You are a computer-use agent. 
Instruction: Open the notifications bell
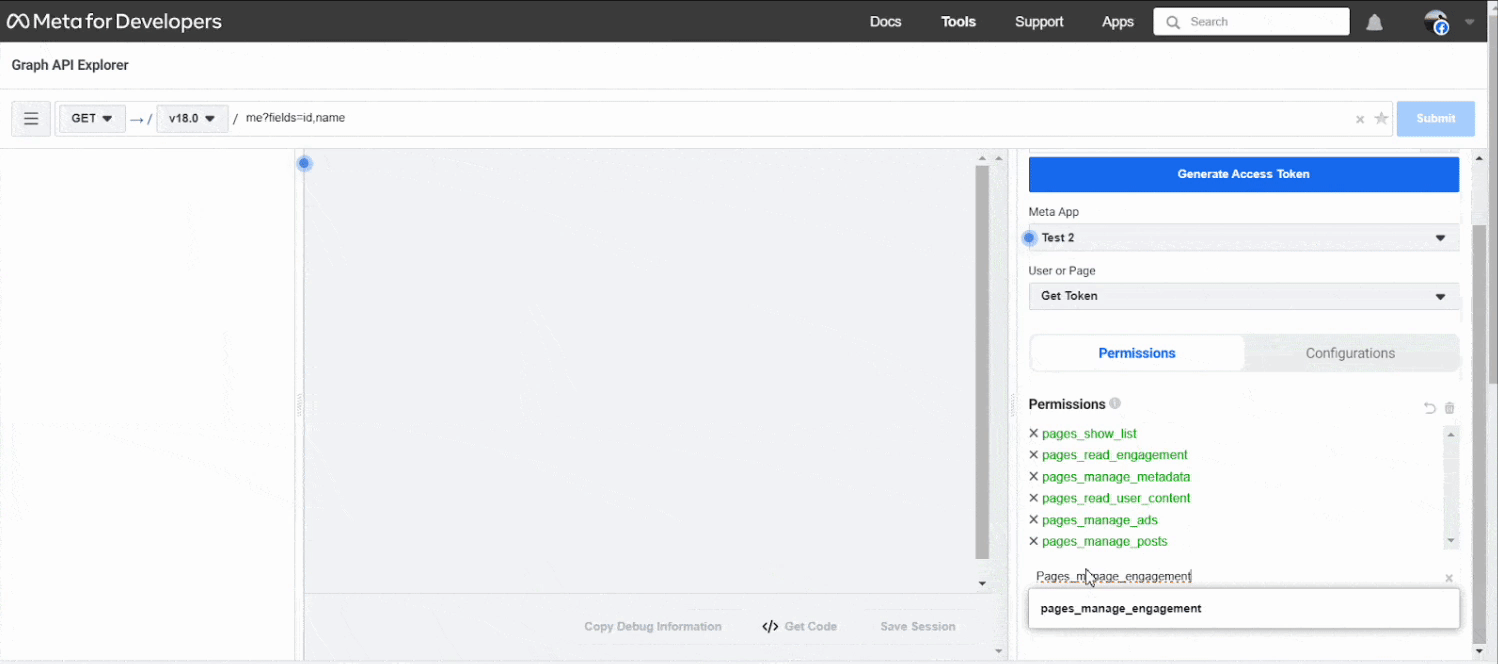pos(1373,21)
